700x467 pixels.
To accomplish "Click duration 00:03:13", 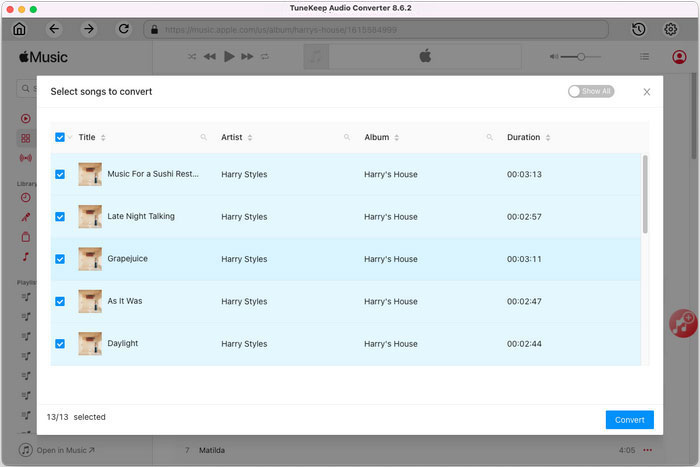I will (x=524, y=174).
